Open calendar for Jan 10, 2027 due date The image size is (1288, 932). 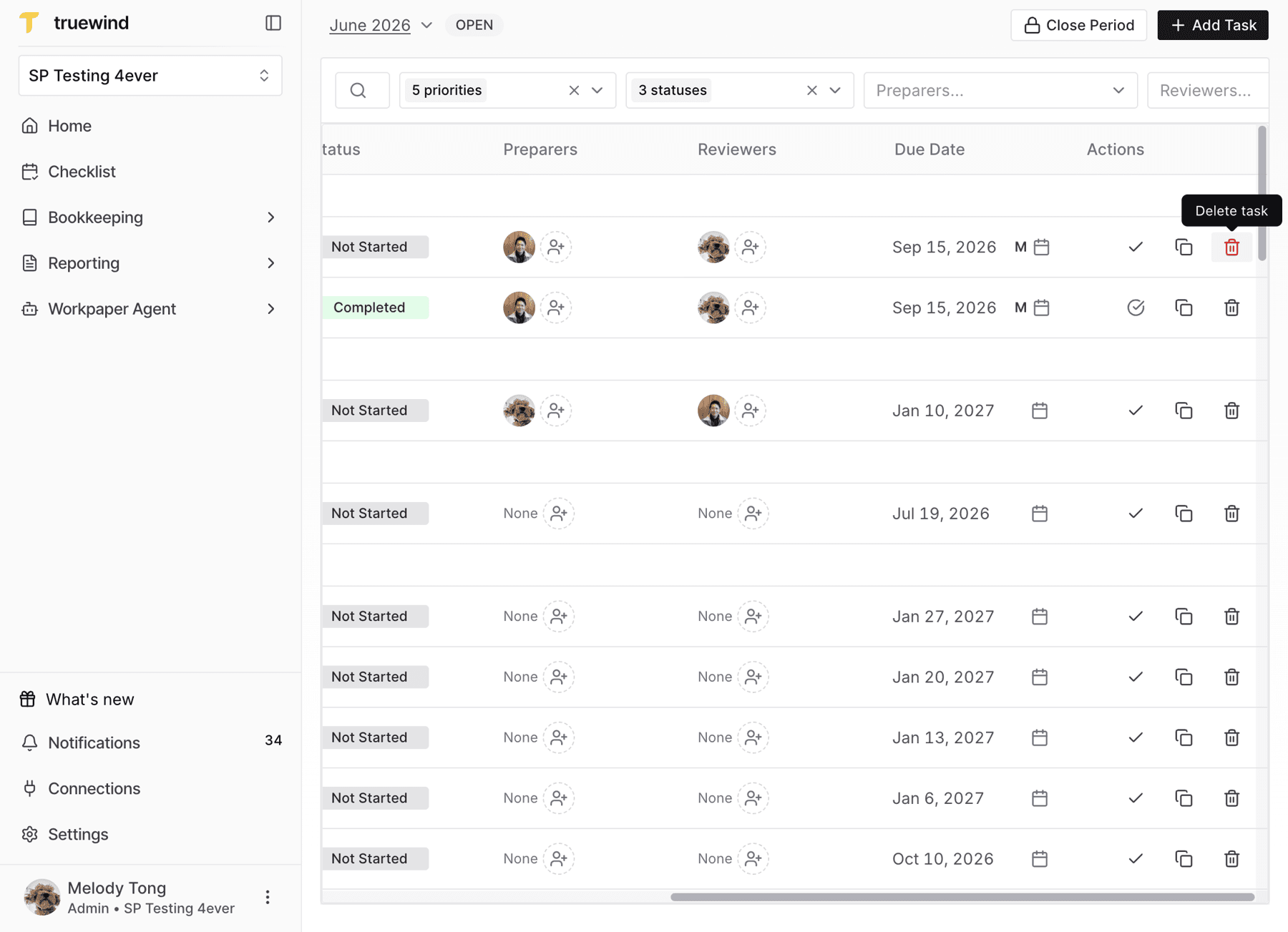coord(1040,411)
